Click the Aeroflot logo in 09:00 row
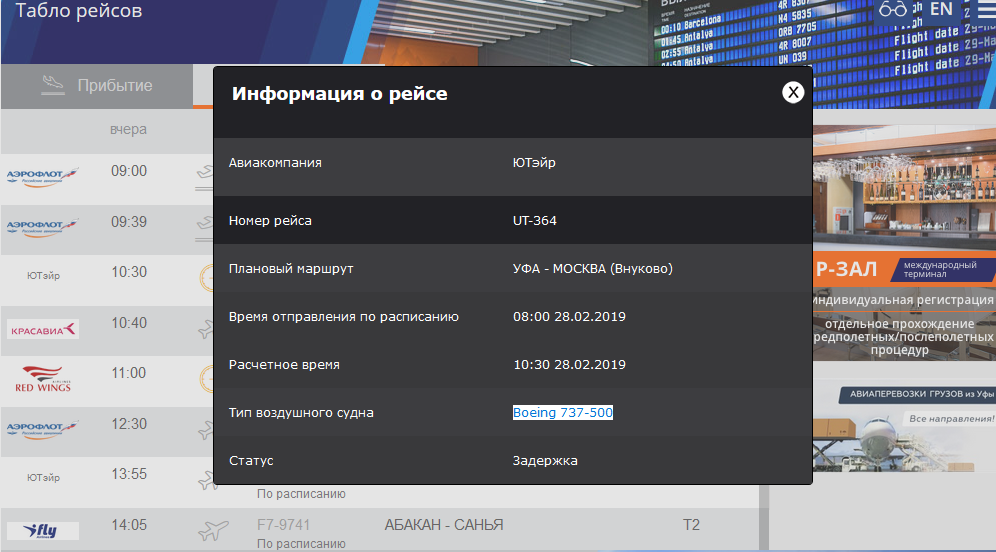Viewport: 996px width, 552px height. pos(43,177)
